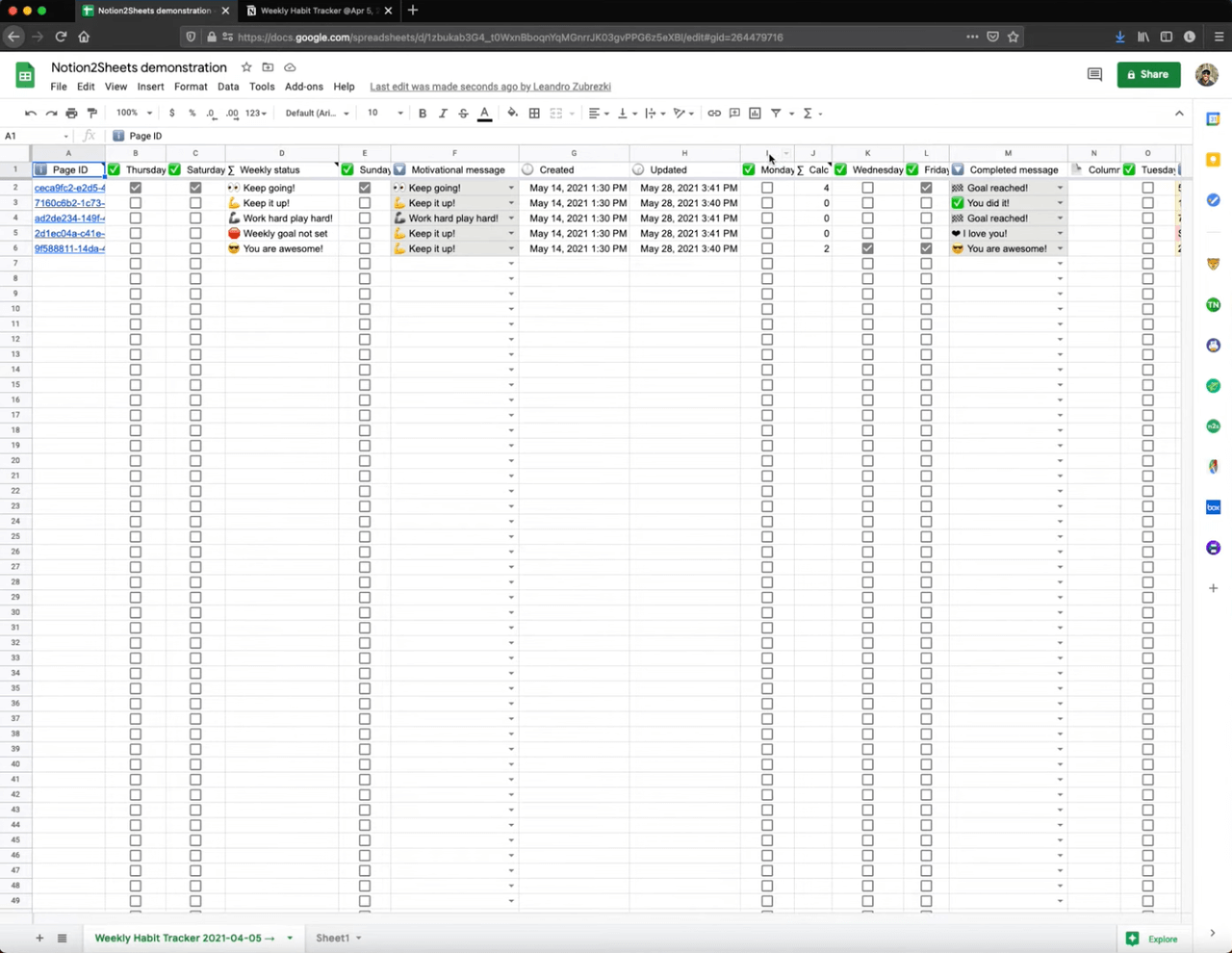Open Motivational message dropdown in row 2
The height and width of the screenshot is (953, 1232).
511,189
